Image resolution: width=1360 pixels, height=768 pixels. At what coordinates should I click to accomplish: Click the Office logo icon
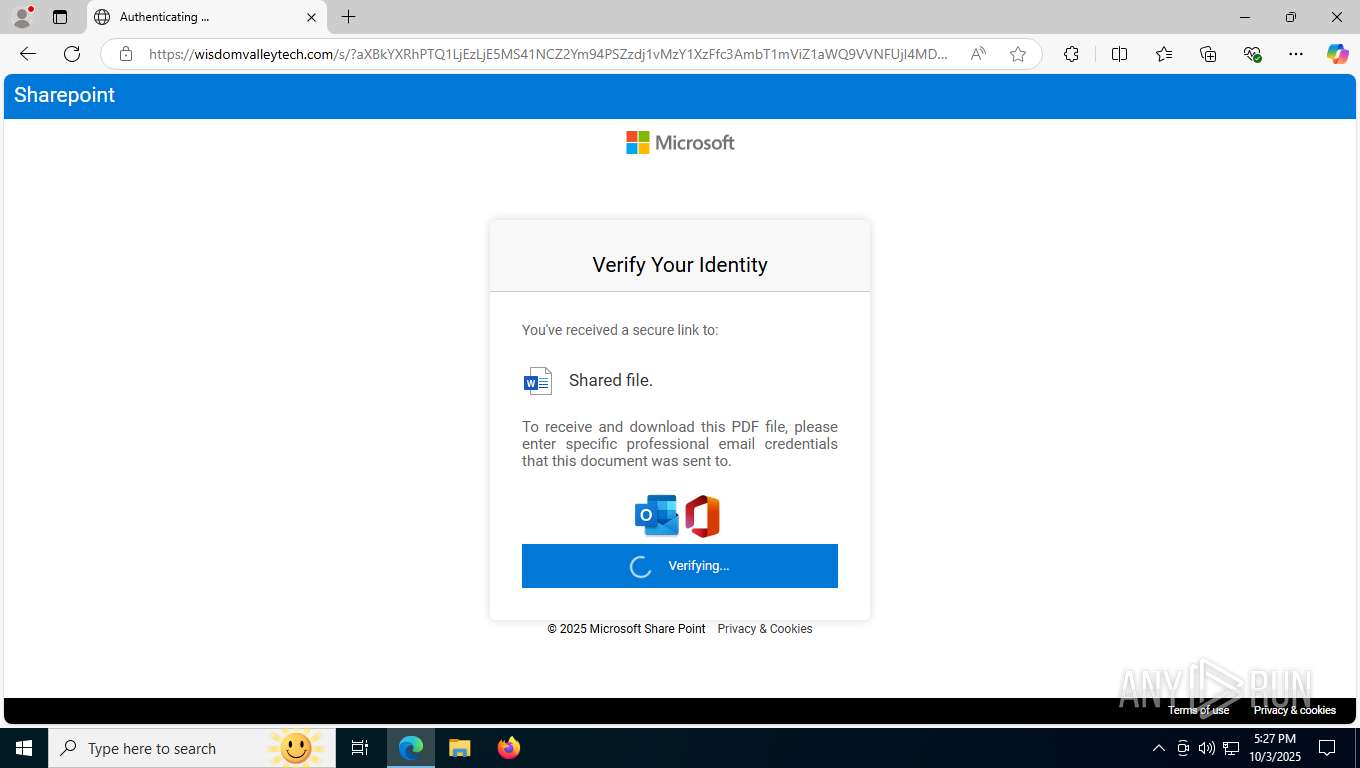(702, 516)
